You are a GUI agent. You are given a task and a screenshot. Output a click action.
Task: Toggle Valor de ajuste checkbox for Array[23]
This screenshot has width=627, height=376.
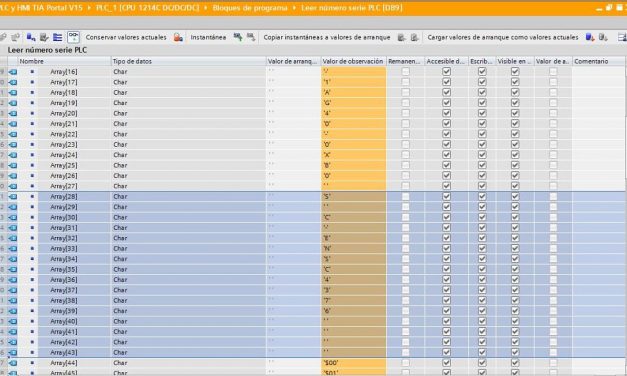[x=553, y=144]
